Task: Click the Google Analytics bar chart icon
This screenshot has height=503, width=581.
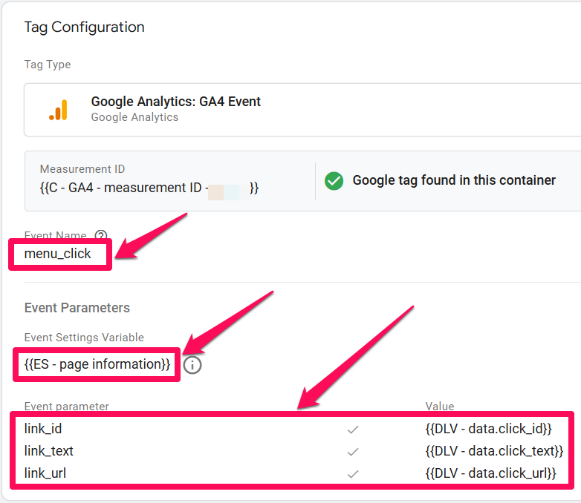Action: pos(59,110)
